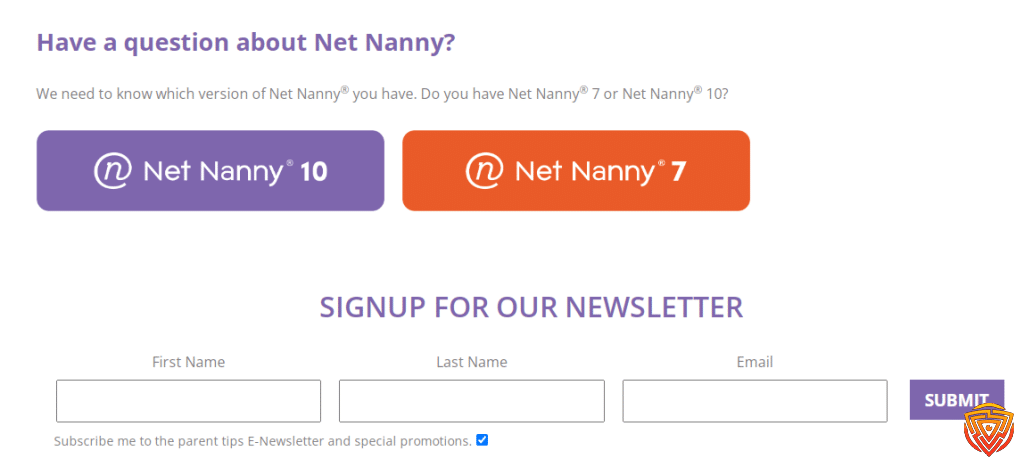Click the version question paragraph text
Viewport: 1024px width, 467px height.
[382, 93]
